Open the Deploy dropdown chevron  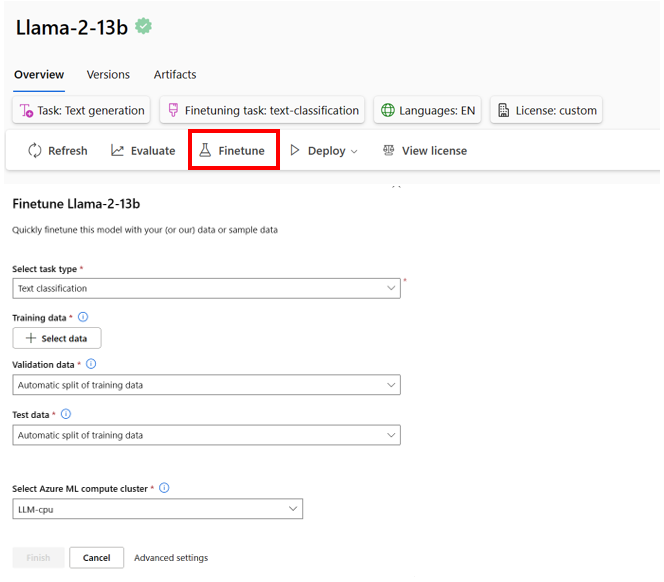click(354, 151)
